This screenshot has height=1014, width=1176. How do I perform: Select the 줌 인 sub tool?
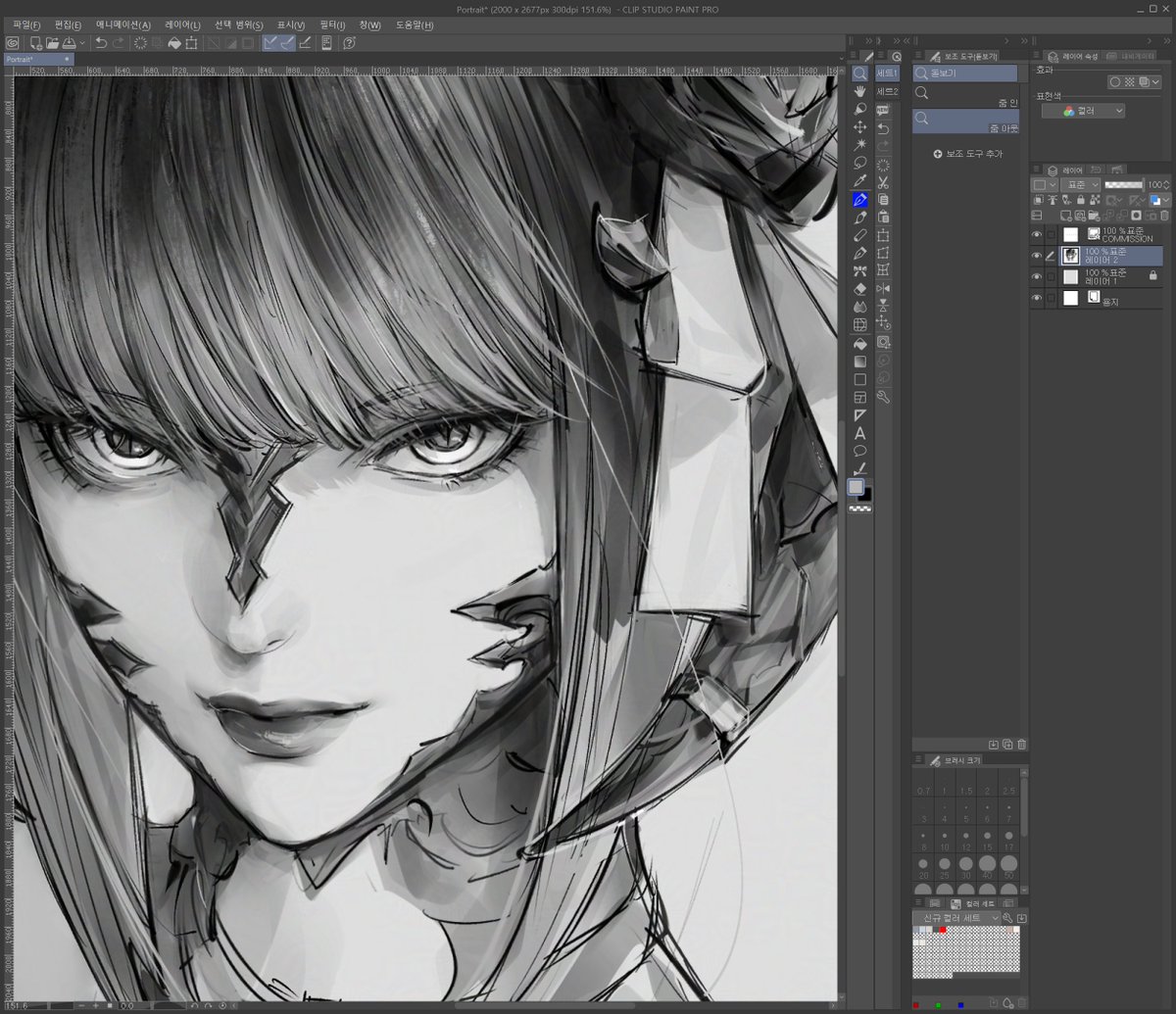965,95
